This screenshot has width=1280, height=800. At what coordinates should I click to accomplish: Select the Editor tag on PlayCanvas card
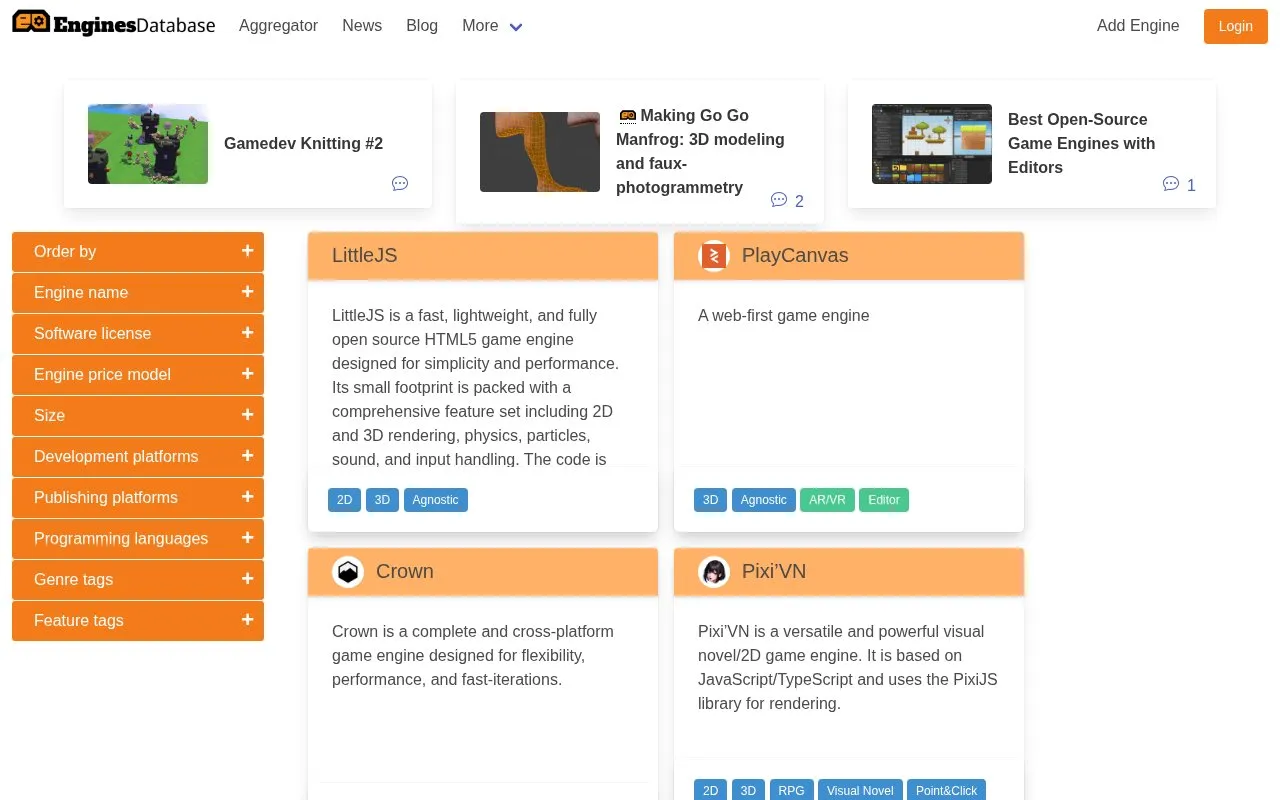pyautogui.click(x=884, y=500)
